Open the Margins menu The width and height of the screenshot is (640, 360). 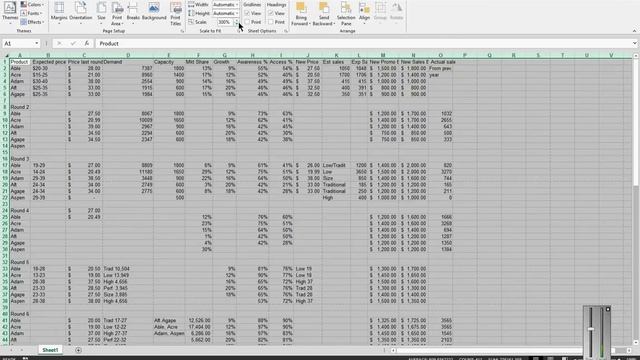pyautogui.click(x=59, y=12)
